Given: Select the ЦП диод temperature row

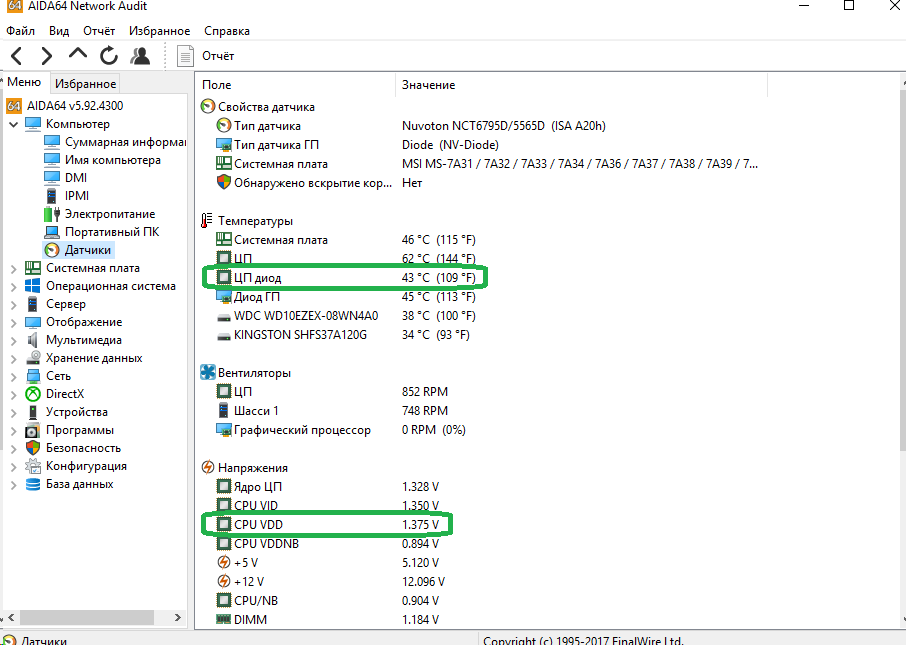Looking at the screenshot, I should [x=346, y=278].
